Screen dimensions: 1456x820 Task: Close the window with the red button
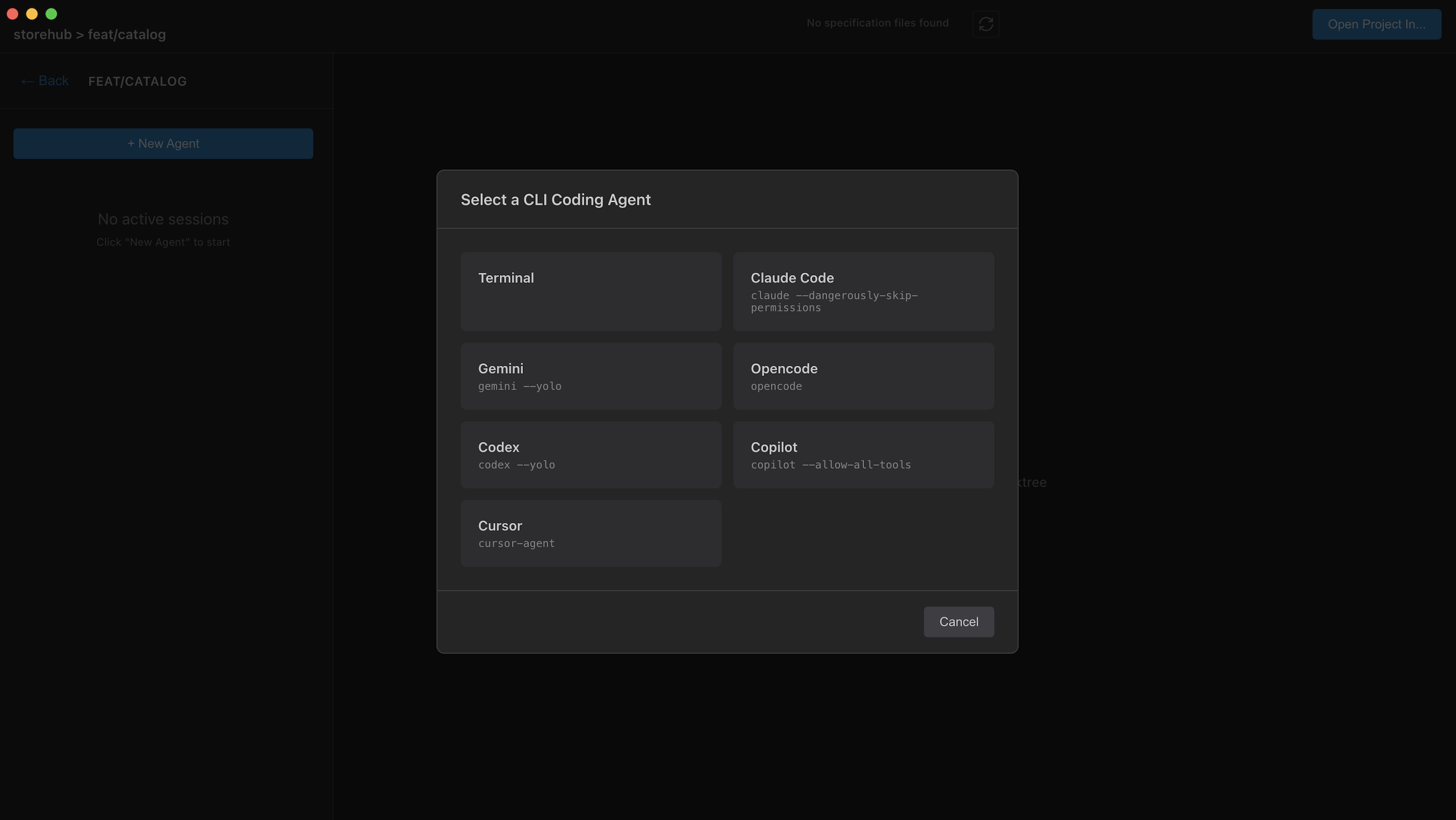coord(13,14)
